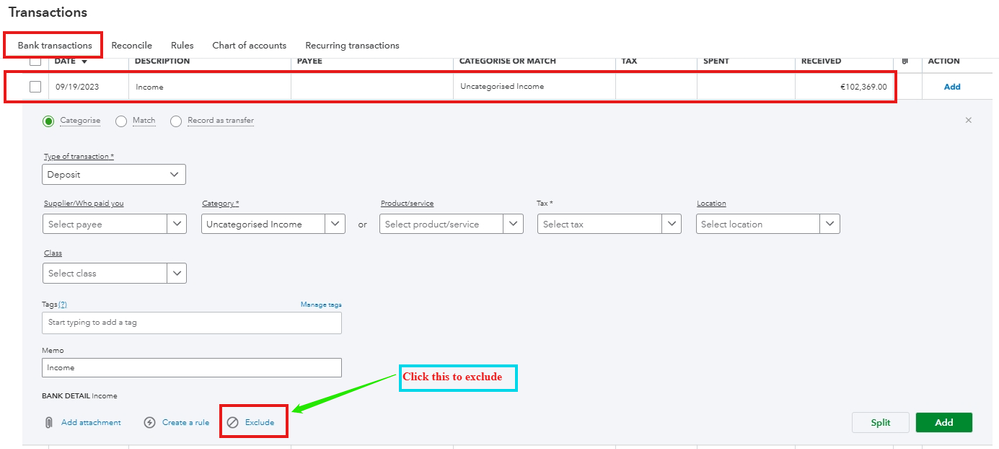Click the Exclude circle-slash icon
Screen dimensions: 999x449
click(233, 422)
